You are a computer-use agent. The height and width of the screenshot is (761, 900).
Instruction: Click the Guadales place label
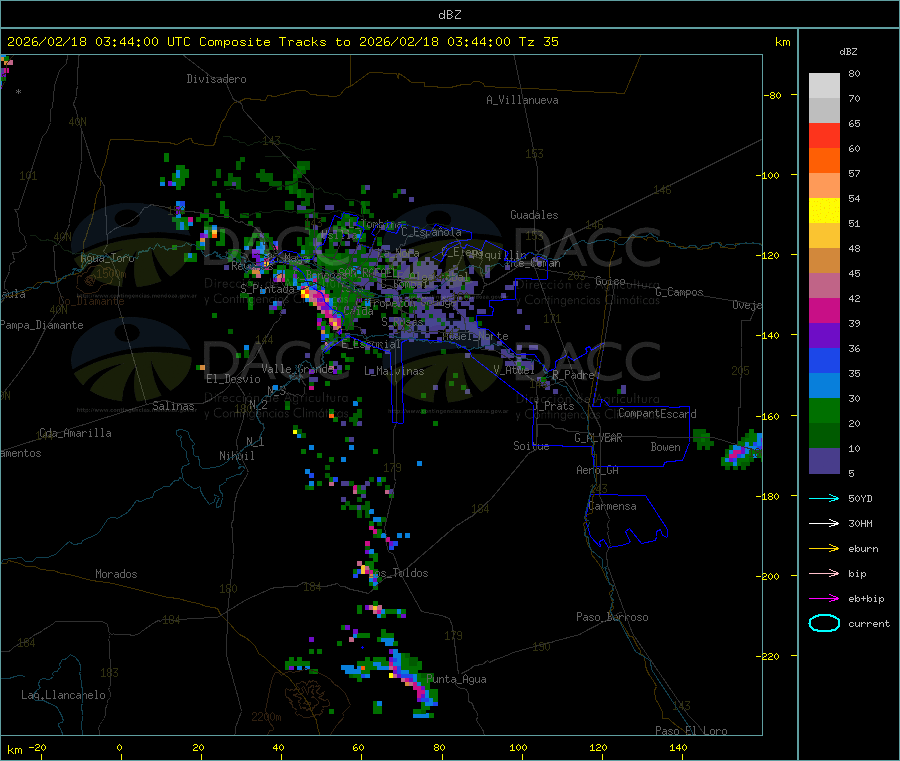(x=534, y=215)
